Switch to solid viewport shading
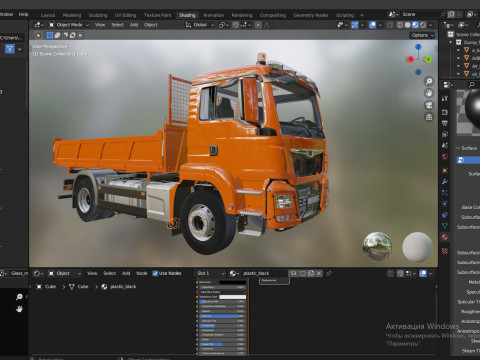This screenshot has width=480, height=360. [407, 25]
